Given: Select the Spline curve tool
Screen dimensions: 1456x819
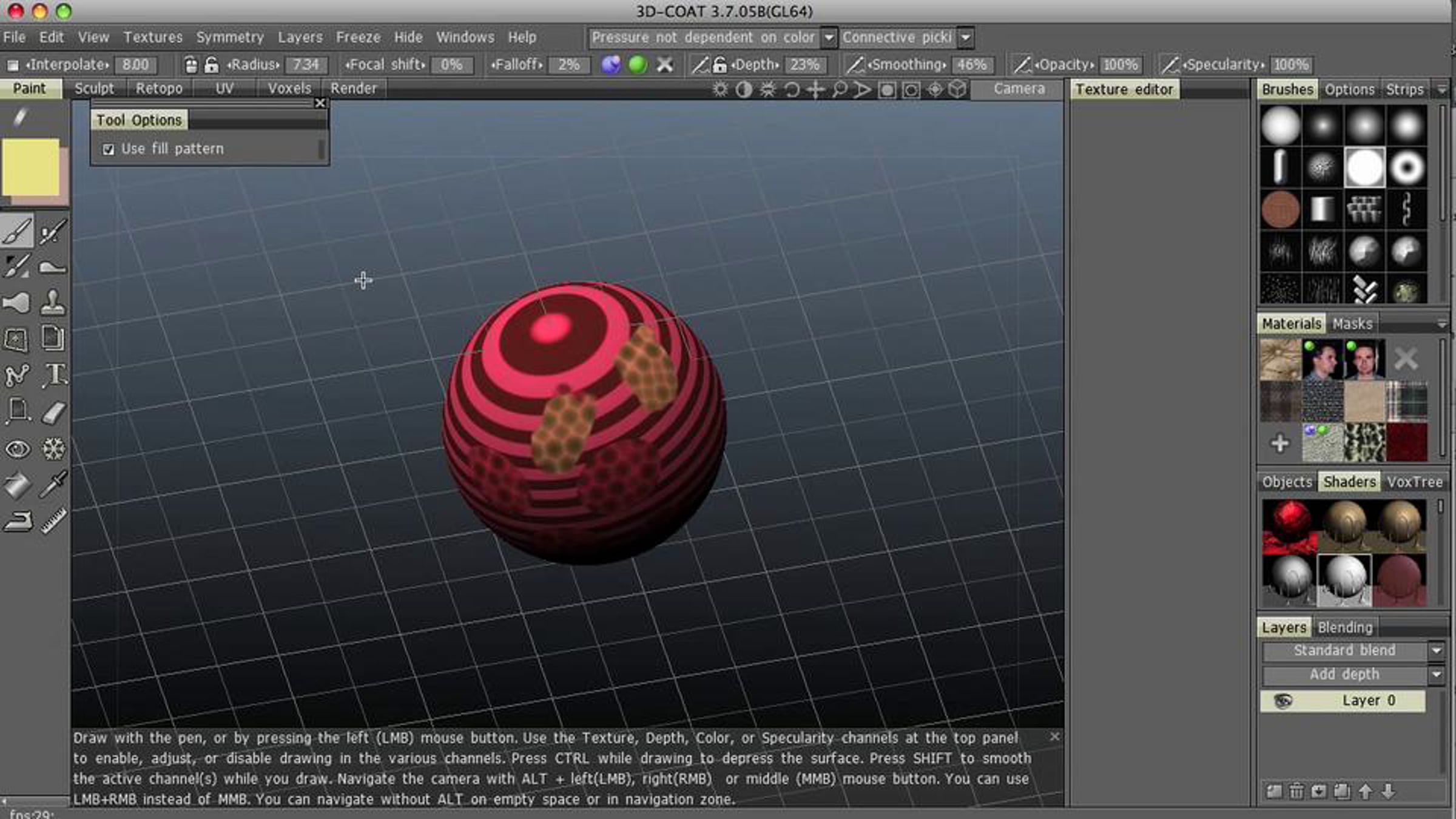Looking at the screenshot, I should click(17, 375).
